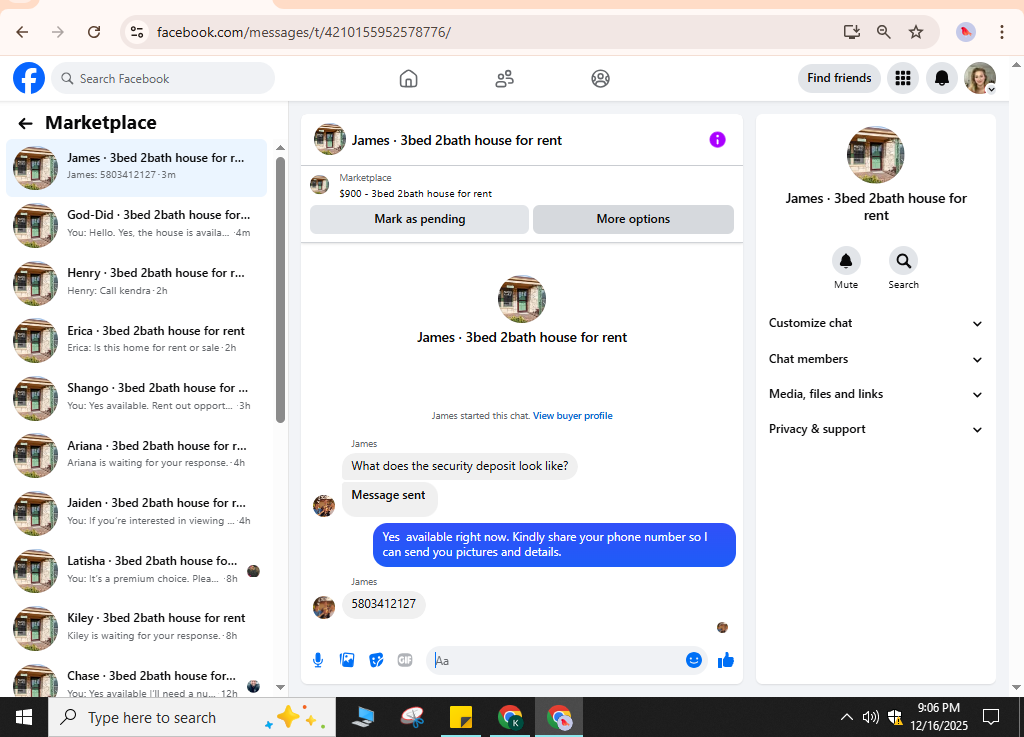Click More options button
This screenshot has width=1024, height=737.
633,219
